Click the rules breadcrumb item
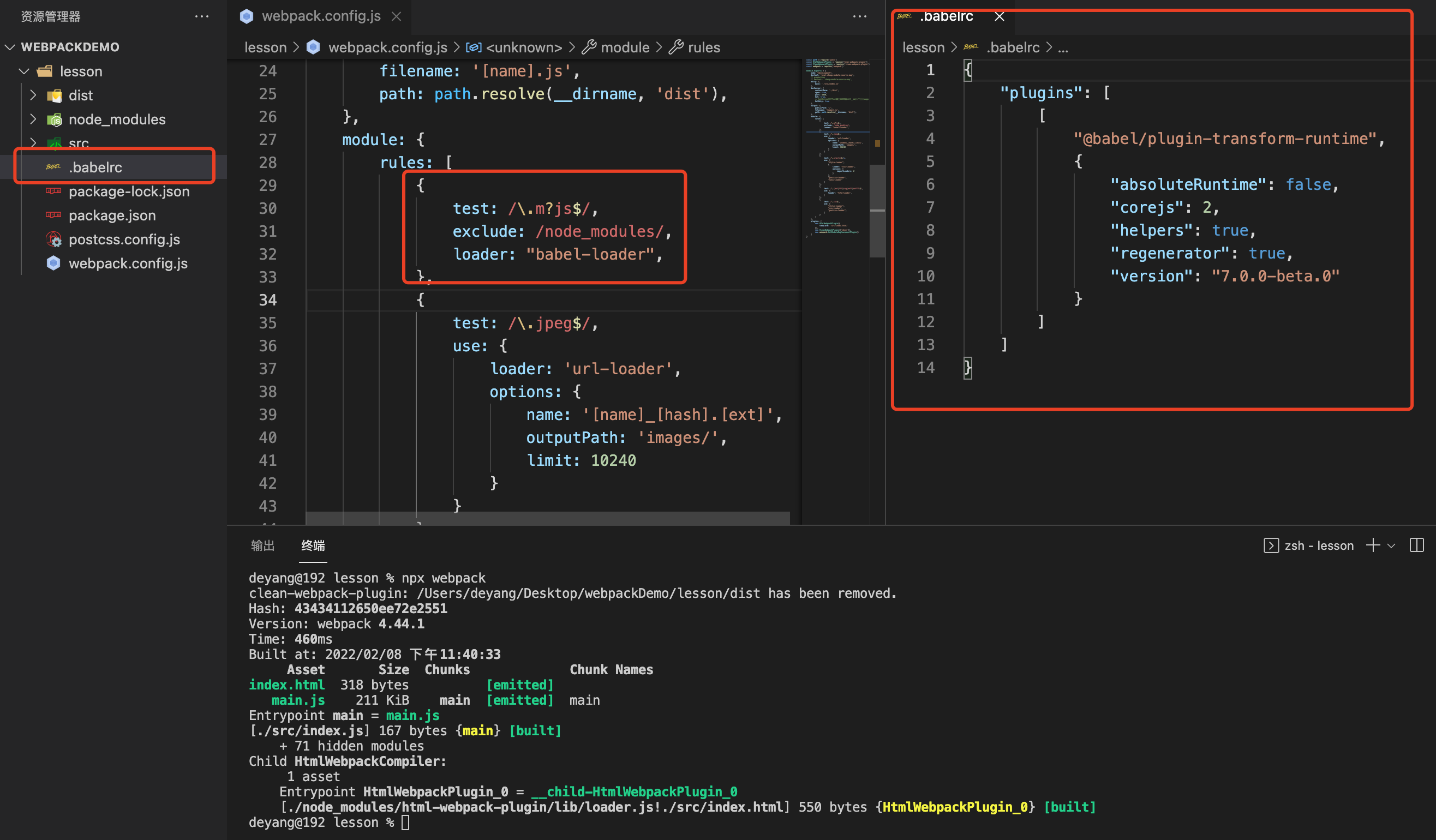This screenshot has width=1436, height=840. [x=704, y=47]
